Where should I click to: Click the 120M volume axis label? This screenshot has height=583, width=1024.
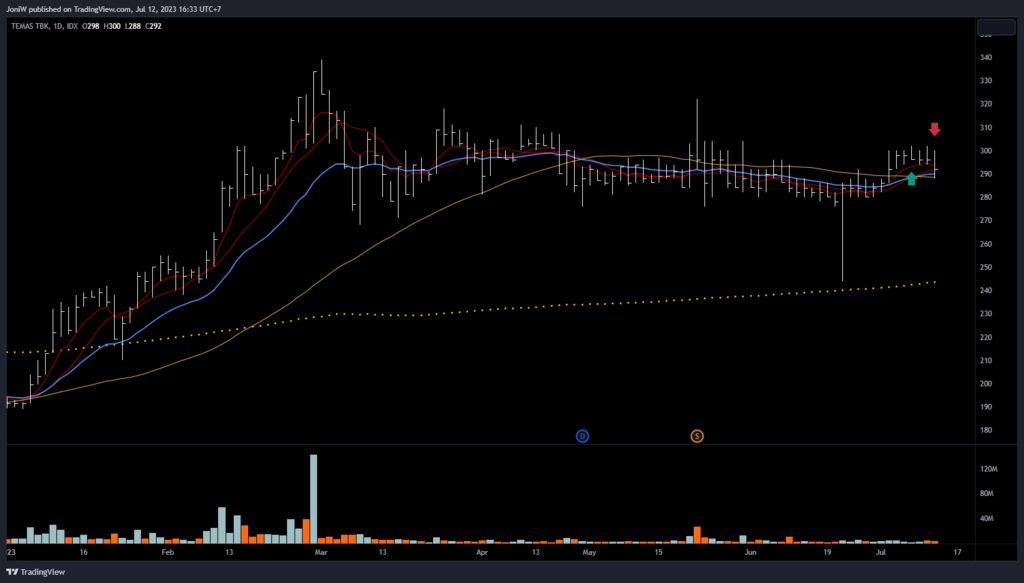tap(989, 469)
